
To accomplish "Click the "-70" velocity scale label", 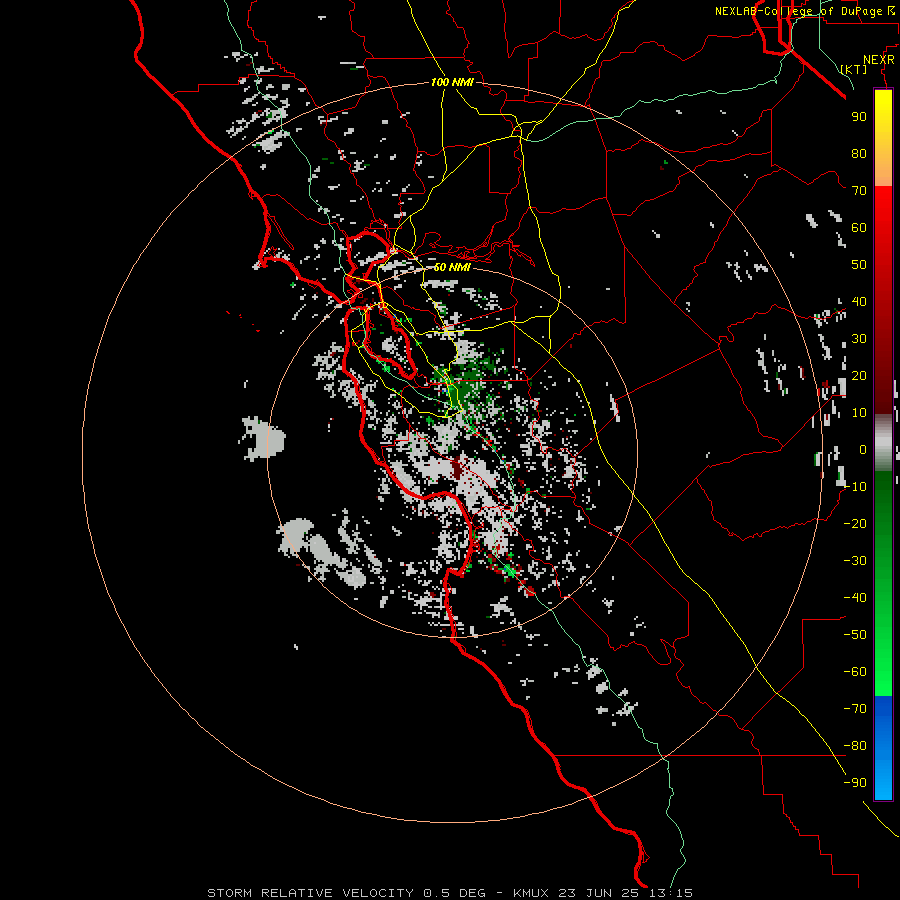I will tap(855, 709).
